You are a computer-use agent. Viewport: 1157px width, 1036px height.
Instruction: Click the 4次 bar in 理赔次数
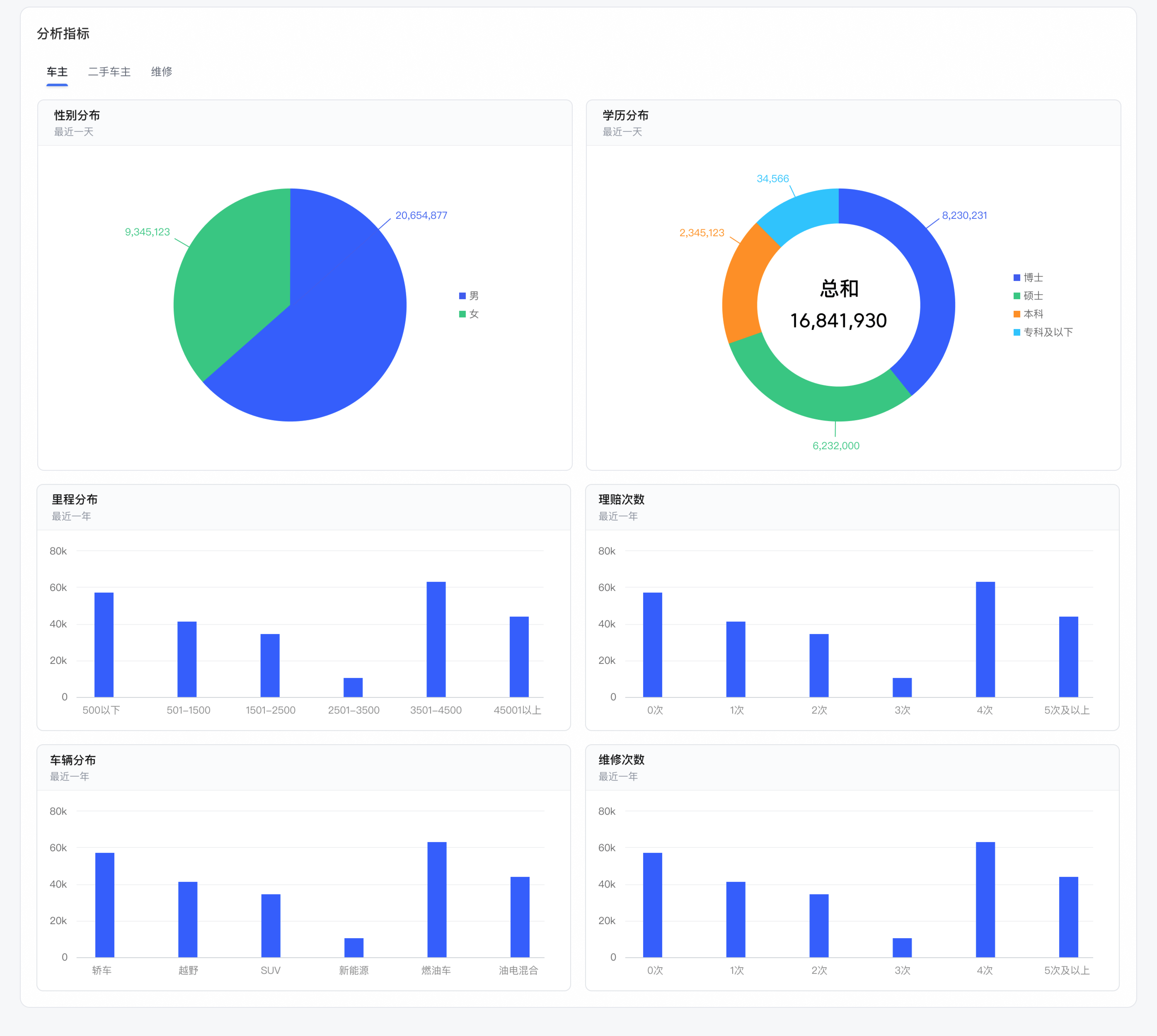pyautogui.click(x=985, y=639)
